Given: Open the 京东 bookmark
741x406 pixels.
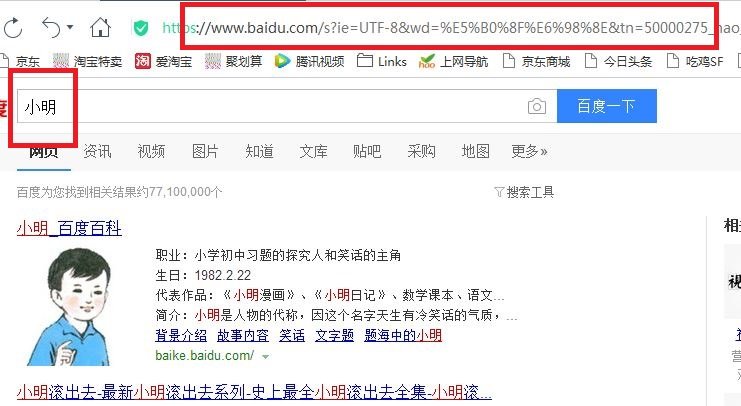Looking at the screenshot, I should pos(19,61).
